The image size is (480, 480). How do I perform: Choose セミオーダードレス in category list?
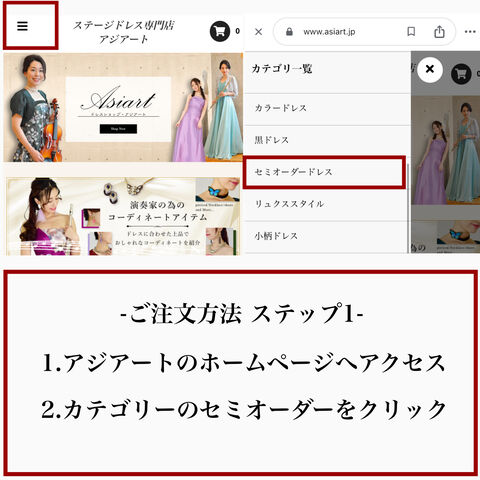point(324,172)
